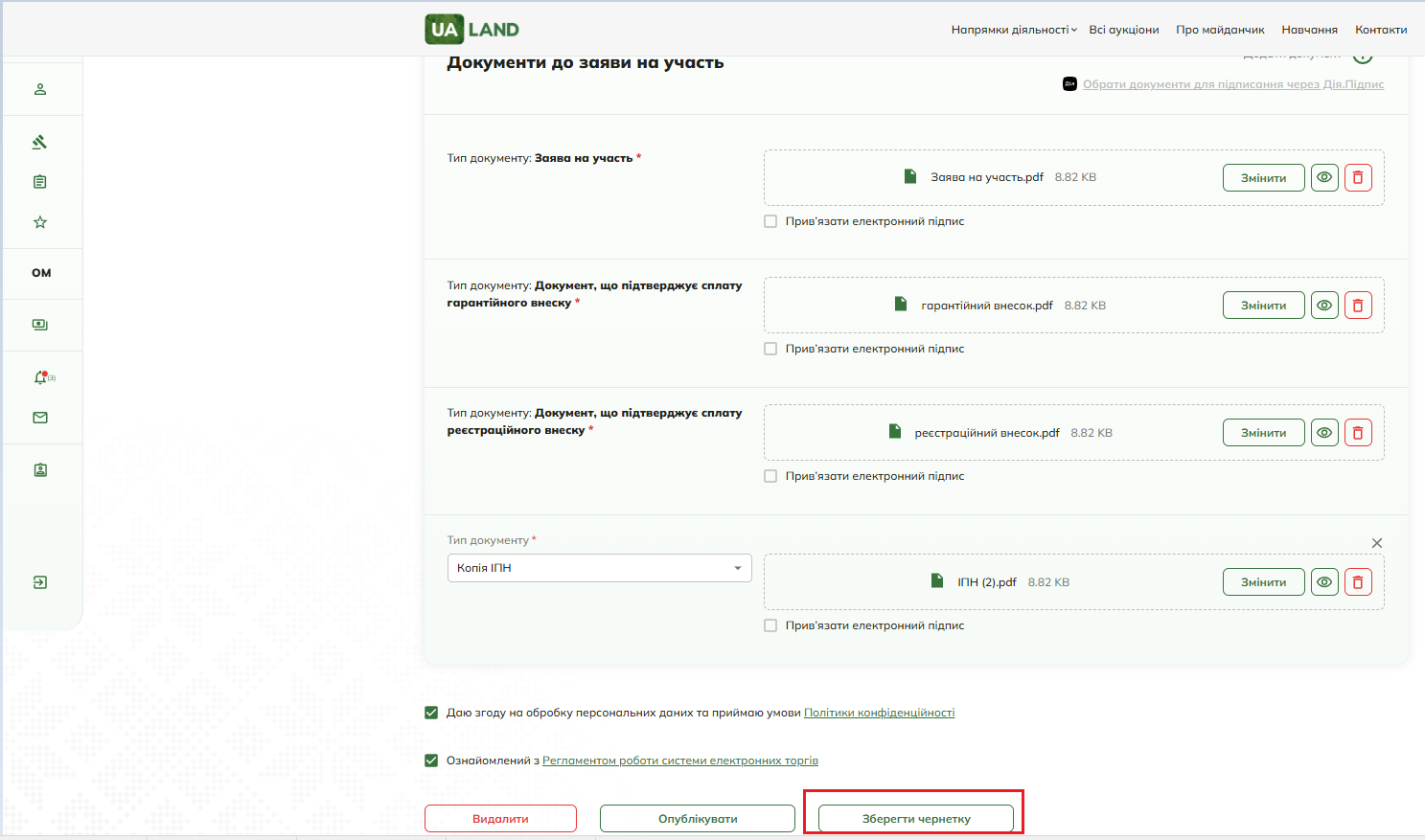This screenshot has width=1425, height=840.
Task: Click the Опублікувати button
Action: pyautogui.click(x=698, y=819)
